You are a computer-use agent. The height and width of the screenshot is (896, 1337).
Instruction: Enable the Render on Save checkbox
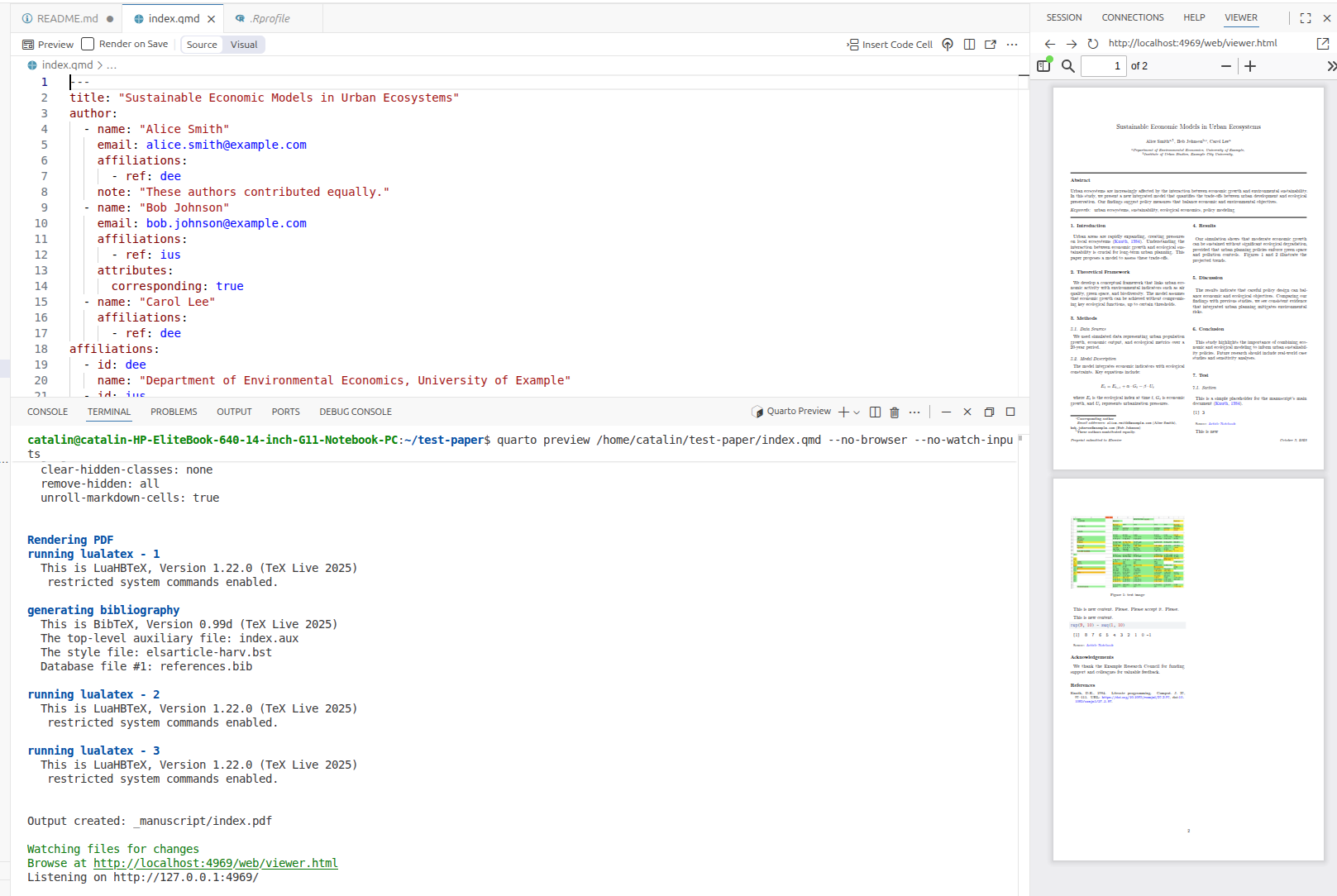88,45
